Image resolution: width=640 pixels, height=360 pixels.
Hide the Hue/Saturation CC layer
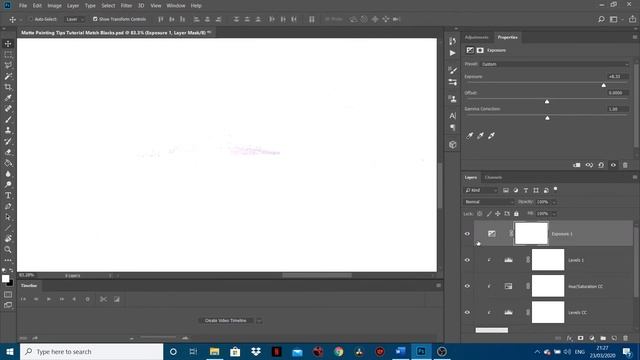(x=467, y=286)
